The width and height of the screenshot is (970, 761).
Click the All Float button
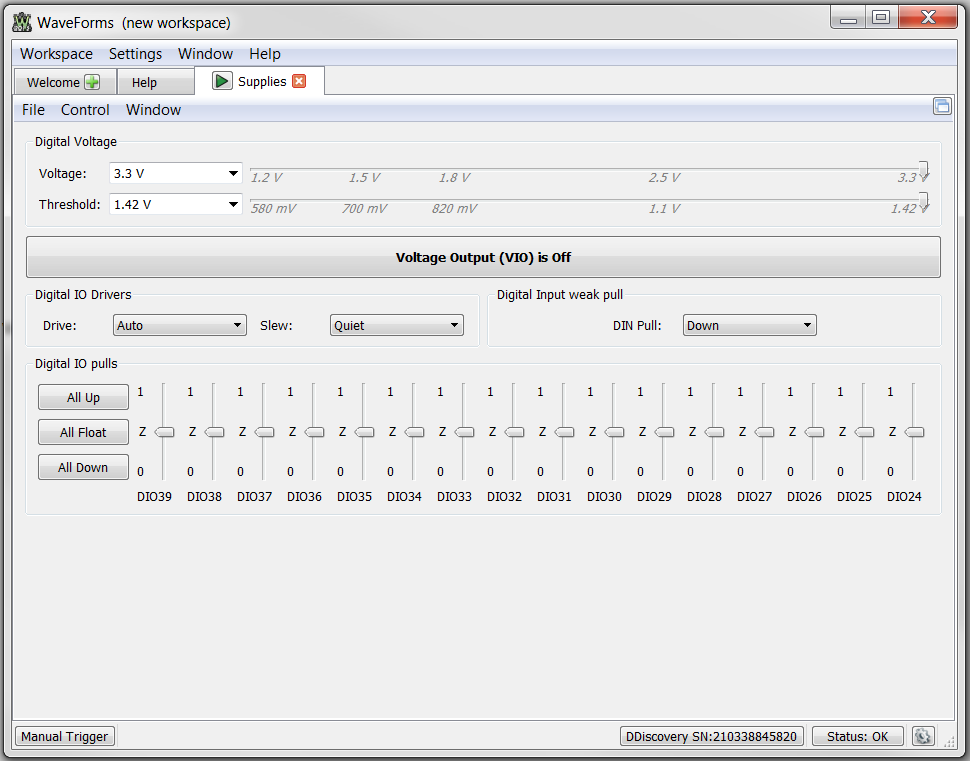(x=84, y=432)
